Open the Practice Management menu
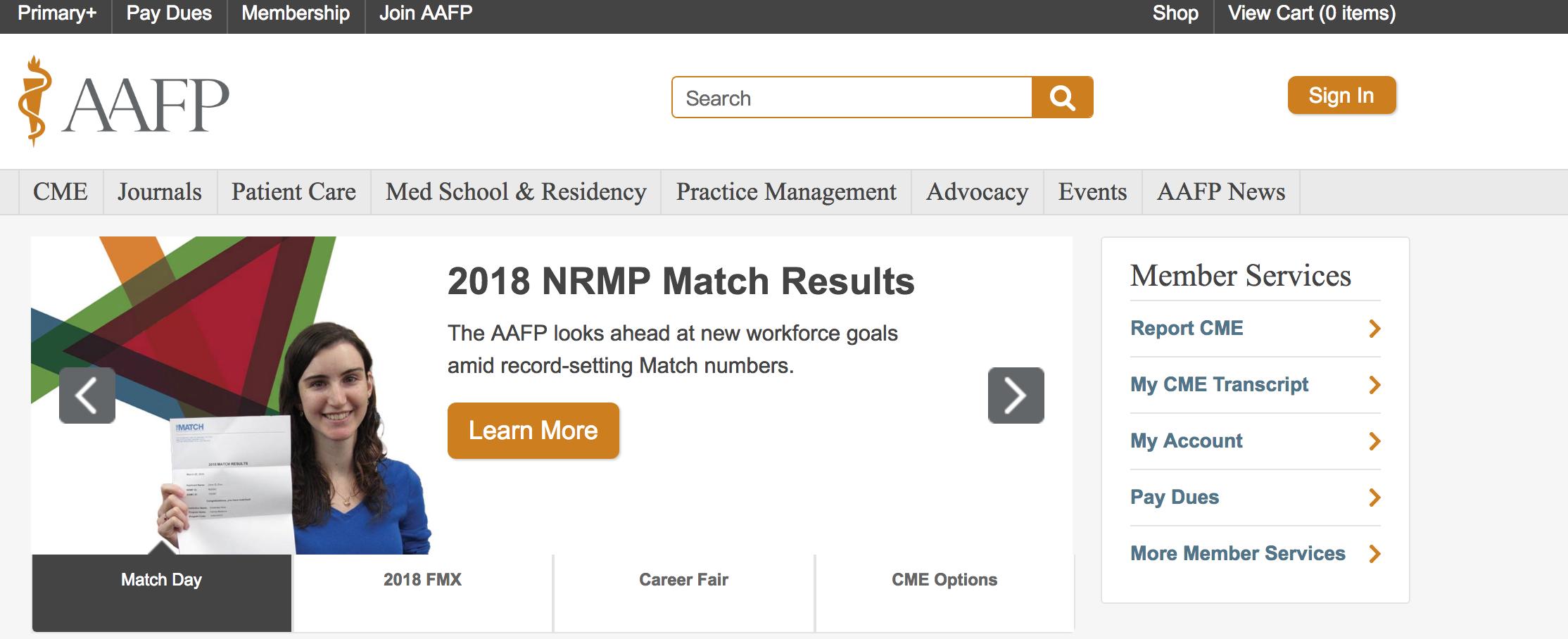 pos(786,192)
